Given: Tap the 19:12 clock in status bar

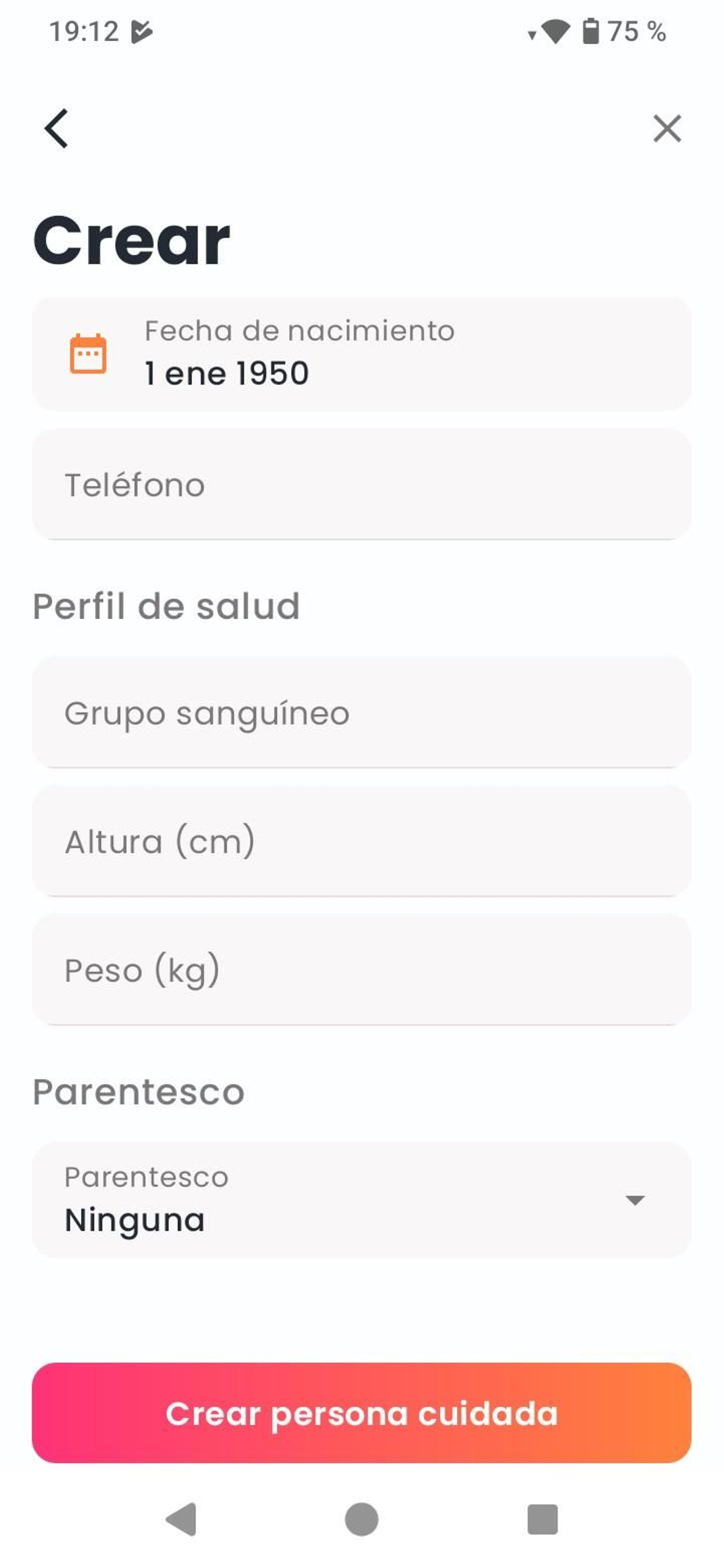Looking at the screenshot, I should tap(84, 32).
